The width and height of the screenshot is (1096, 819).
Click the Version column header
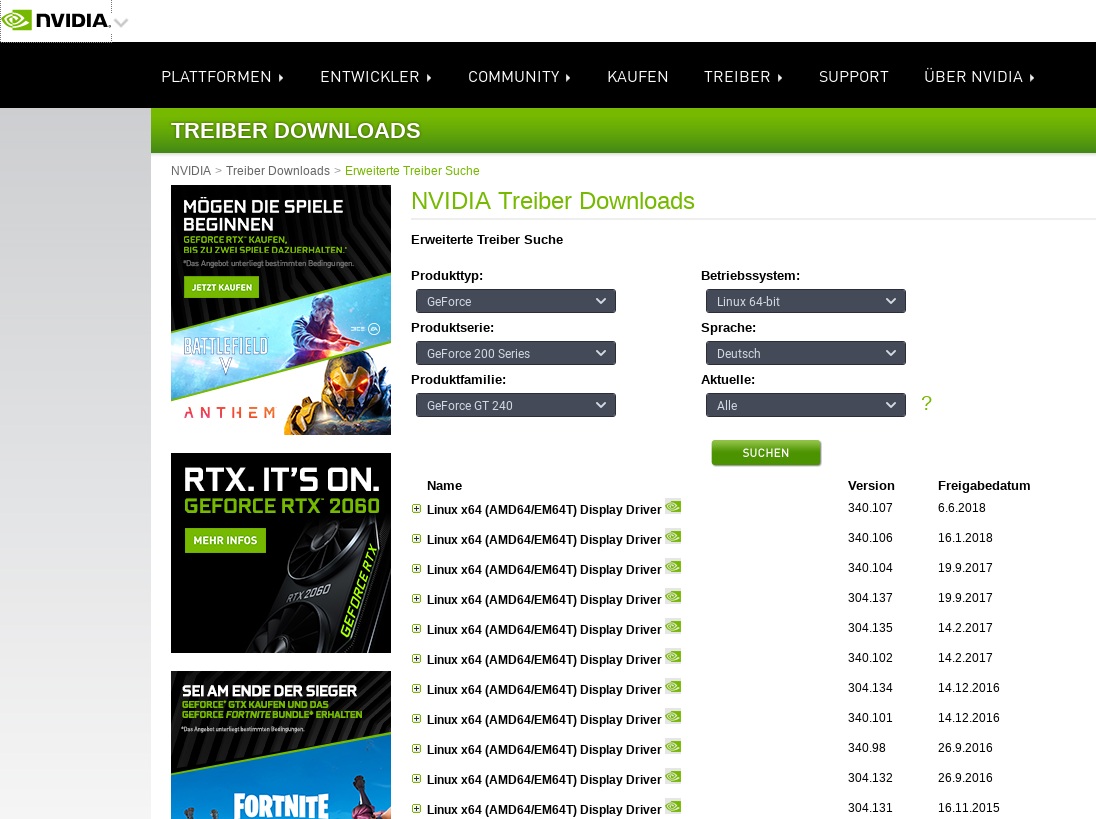(x=871, y=486)
